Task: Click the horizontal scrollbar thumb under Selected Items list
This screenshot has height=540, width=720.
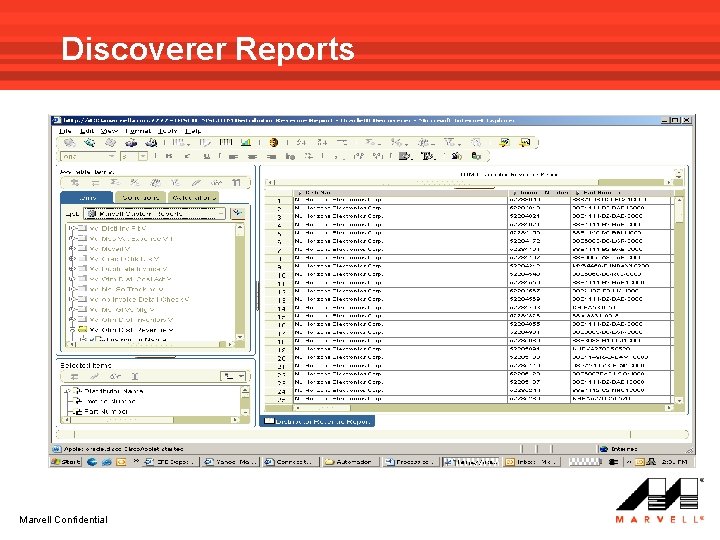Action: point(122,420)
